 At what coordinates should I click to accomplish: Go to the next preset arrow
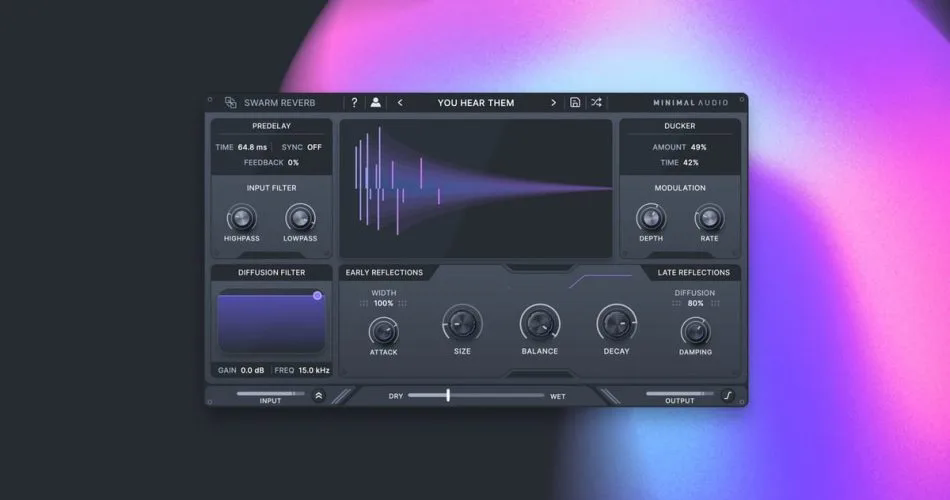553,102
